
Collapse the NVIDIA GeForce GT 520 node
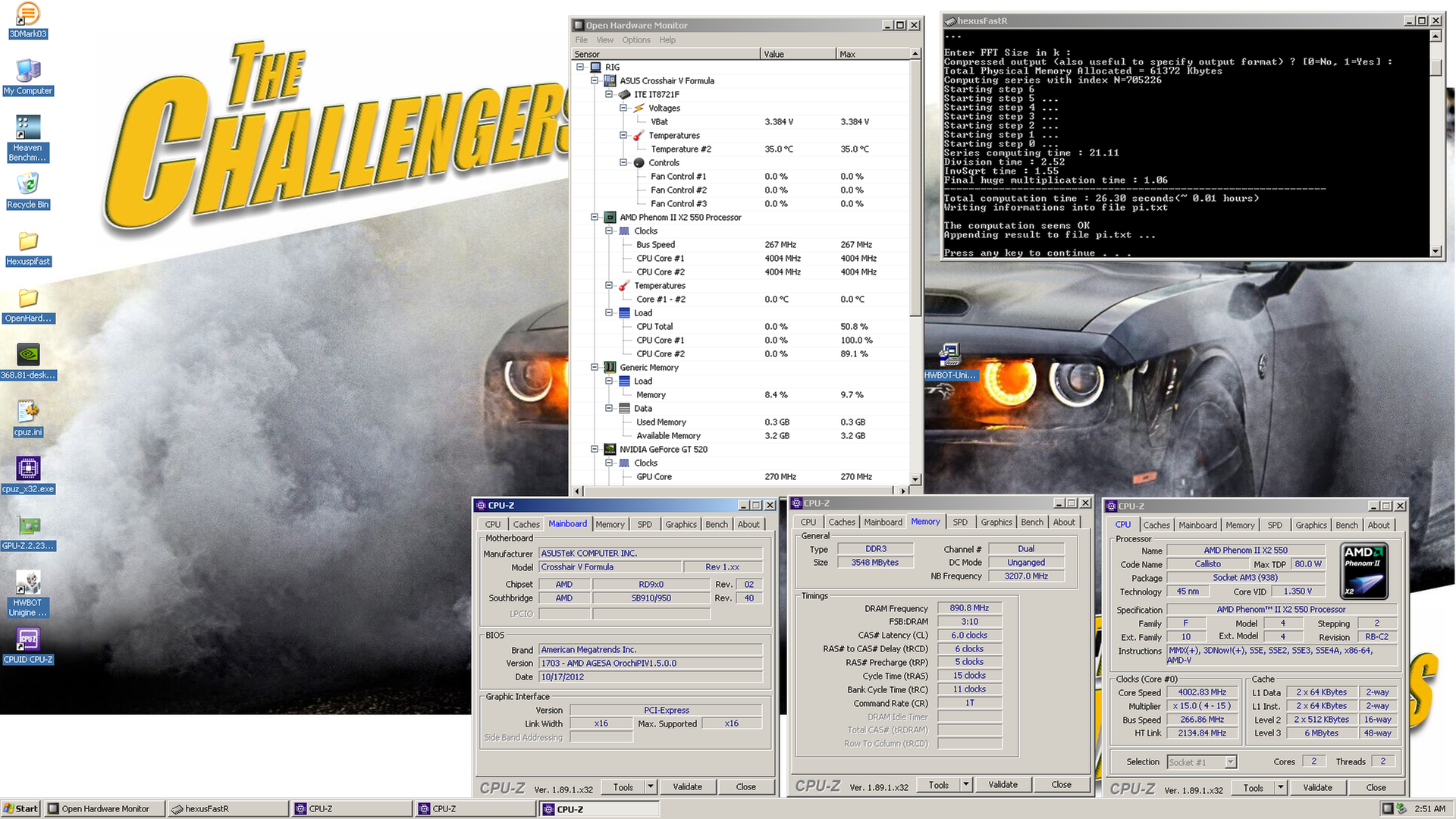click(x=595, y=449)
